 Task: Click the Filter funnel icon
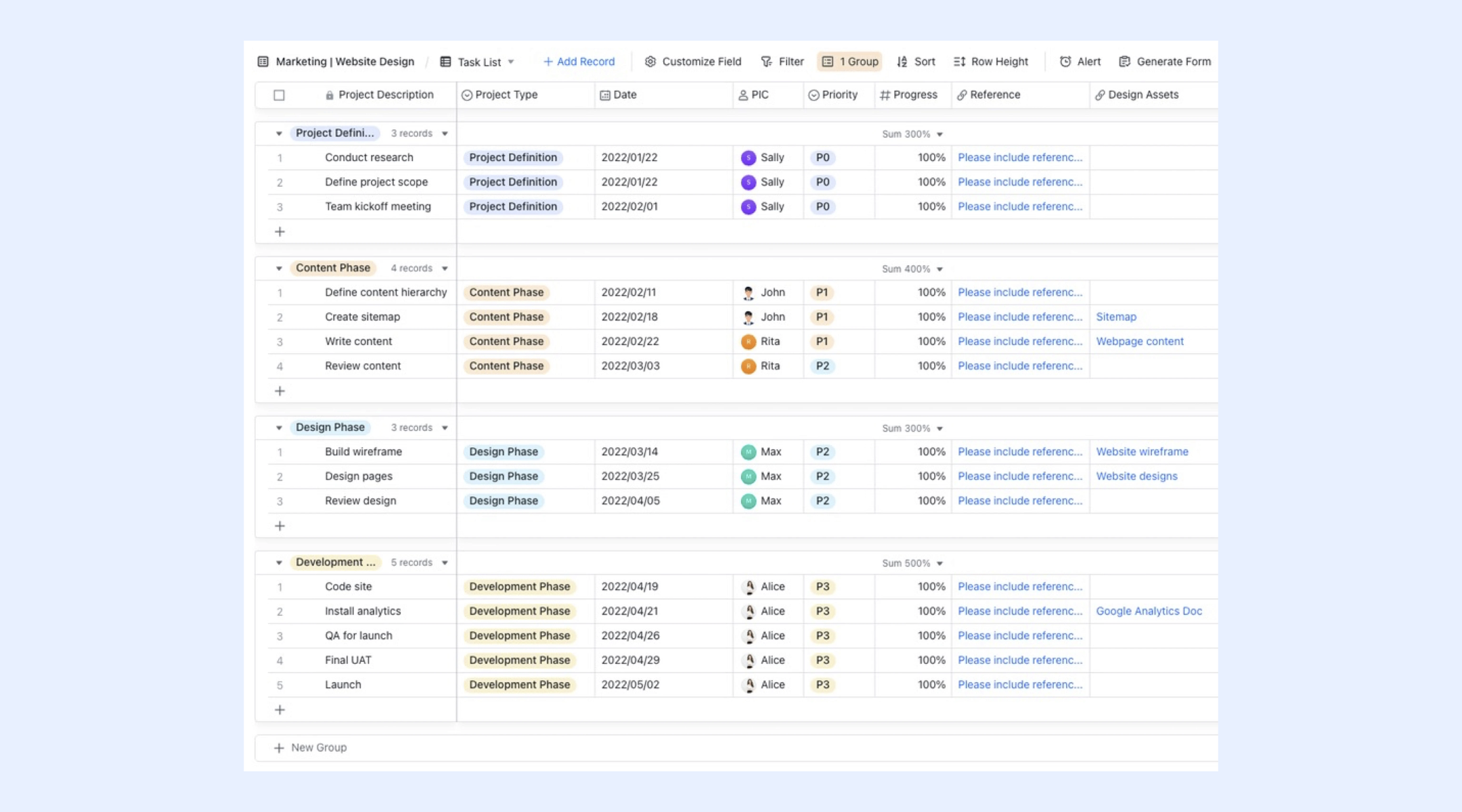coord(766,62)
